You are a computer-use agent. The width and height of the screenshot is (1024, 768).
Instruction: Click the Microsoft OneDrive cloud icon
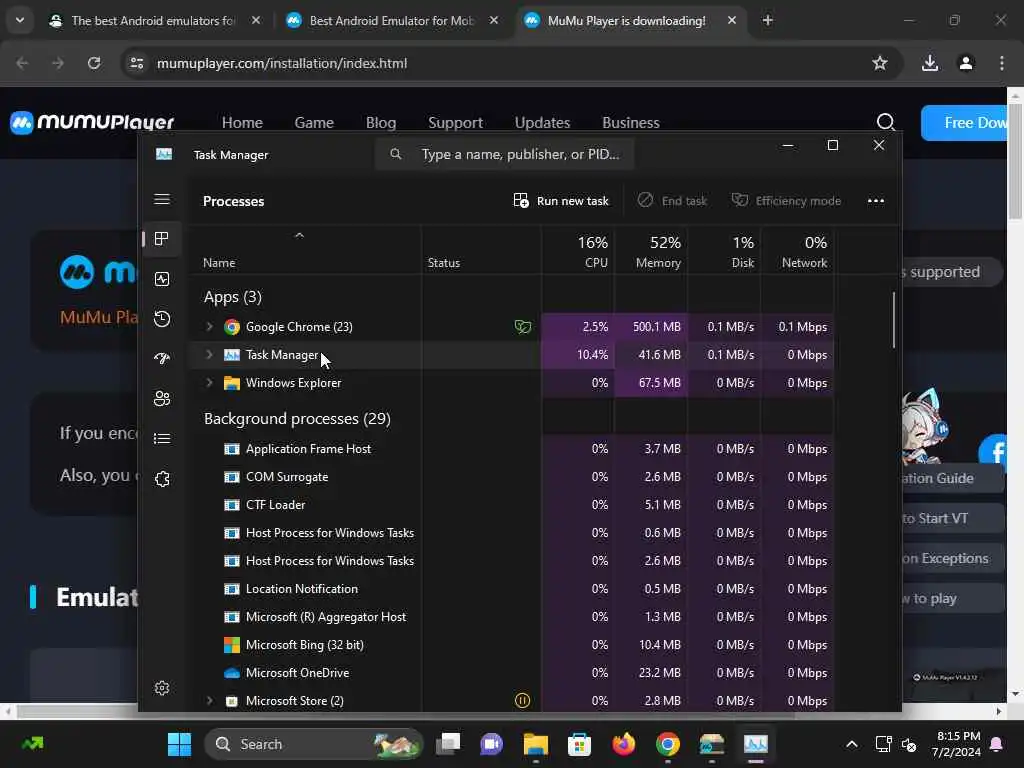[x=232, y=673]
